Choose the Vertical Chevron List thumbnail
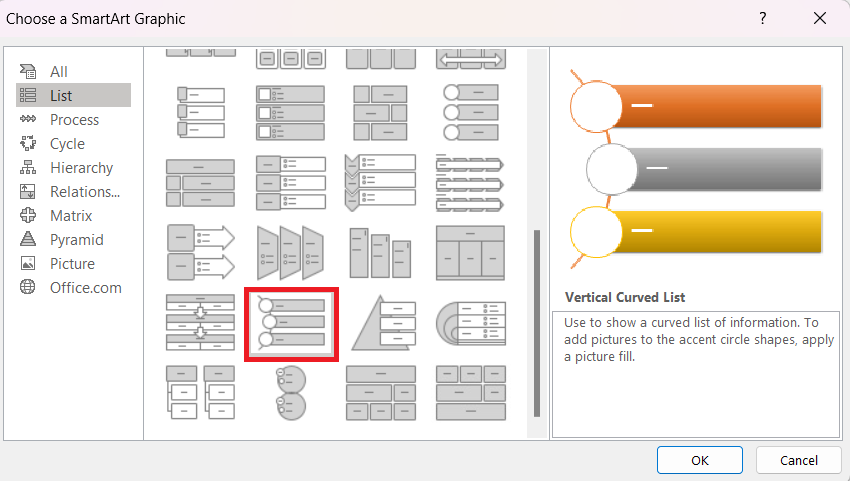The height and width of the screenshot is (481, 850). pyautogui.click(x=382, y=183)
